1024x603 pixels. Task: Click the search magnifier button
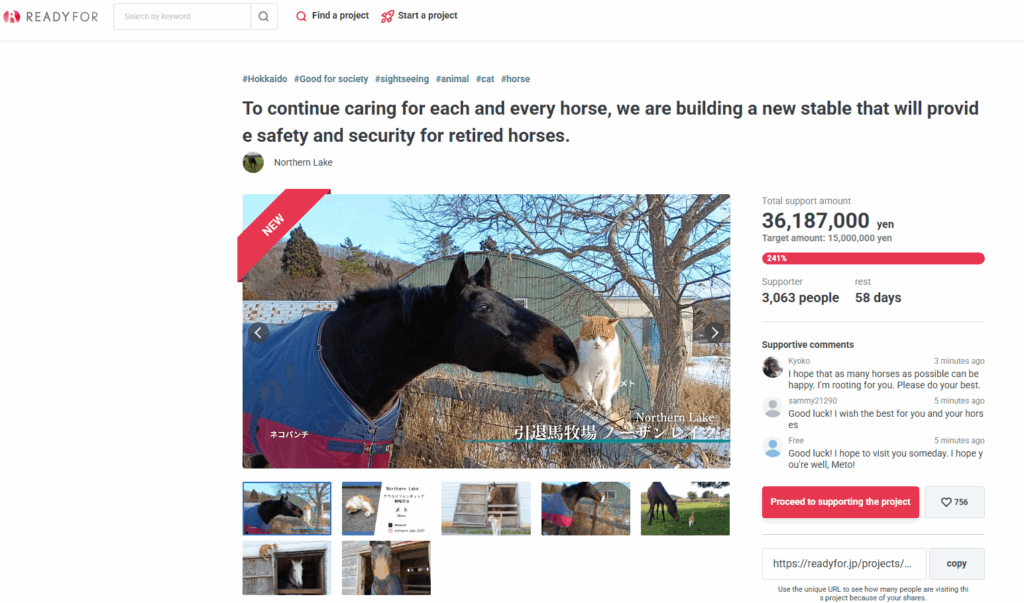click(264, 16)
